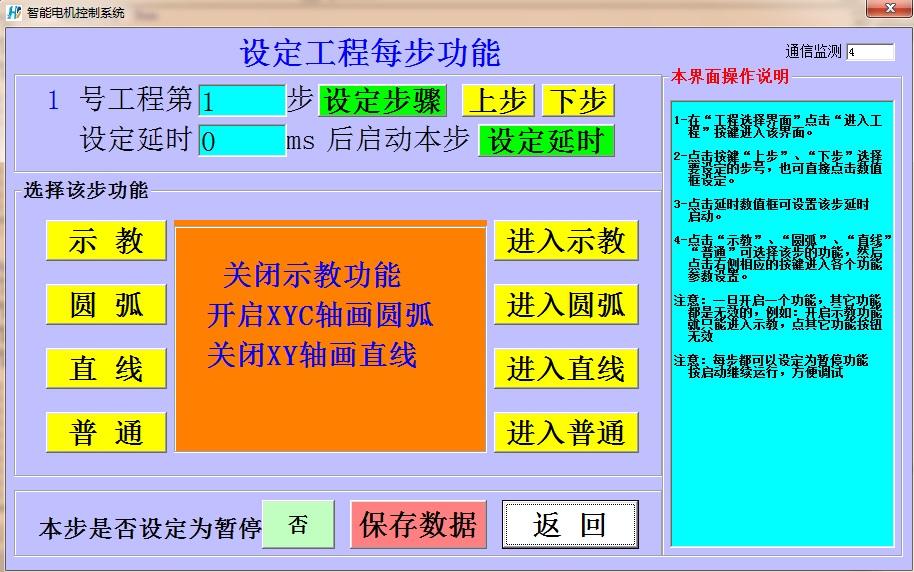Screen dimensions: 914x572
Task: Select the 示教 function button
Action: coord(106,241)
